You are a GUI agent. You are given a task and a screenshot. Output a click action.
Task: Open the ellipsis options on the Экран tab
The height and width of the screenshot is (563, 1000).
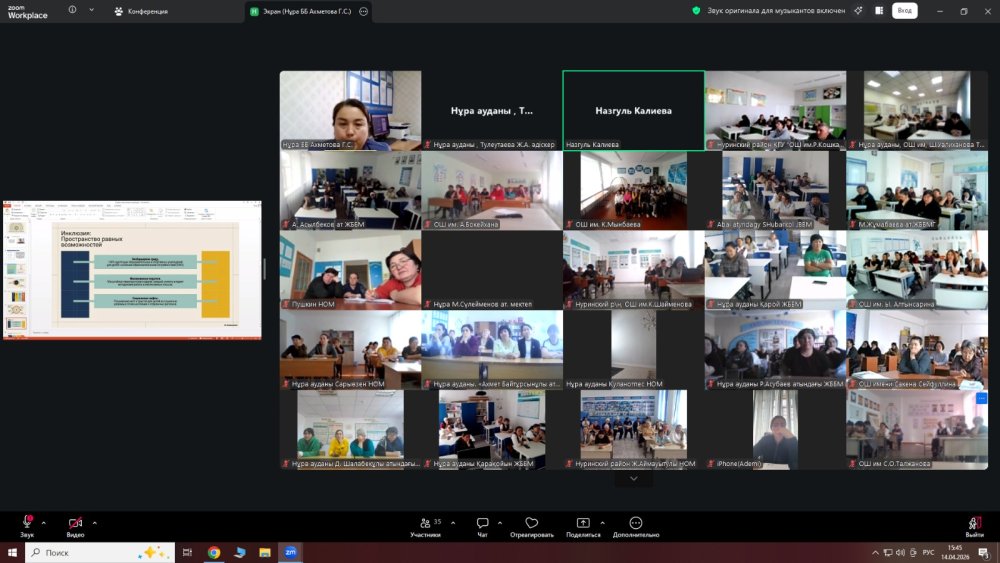(364, 11)
